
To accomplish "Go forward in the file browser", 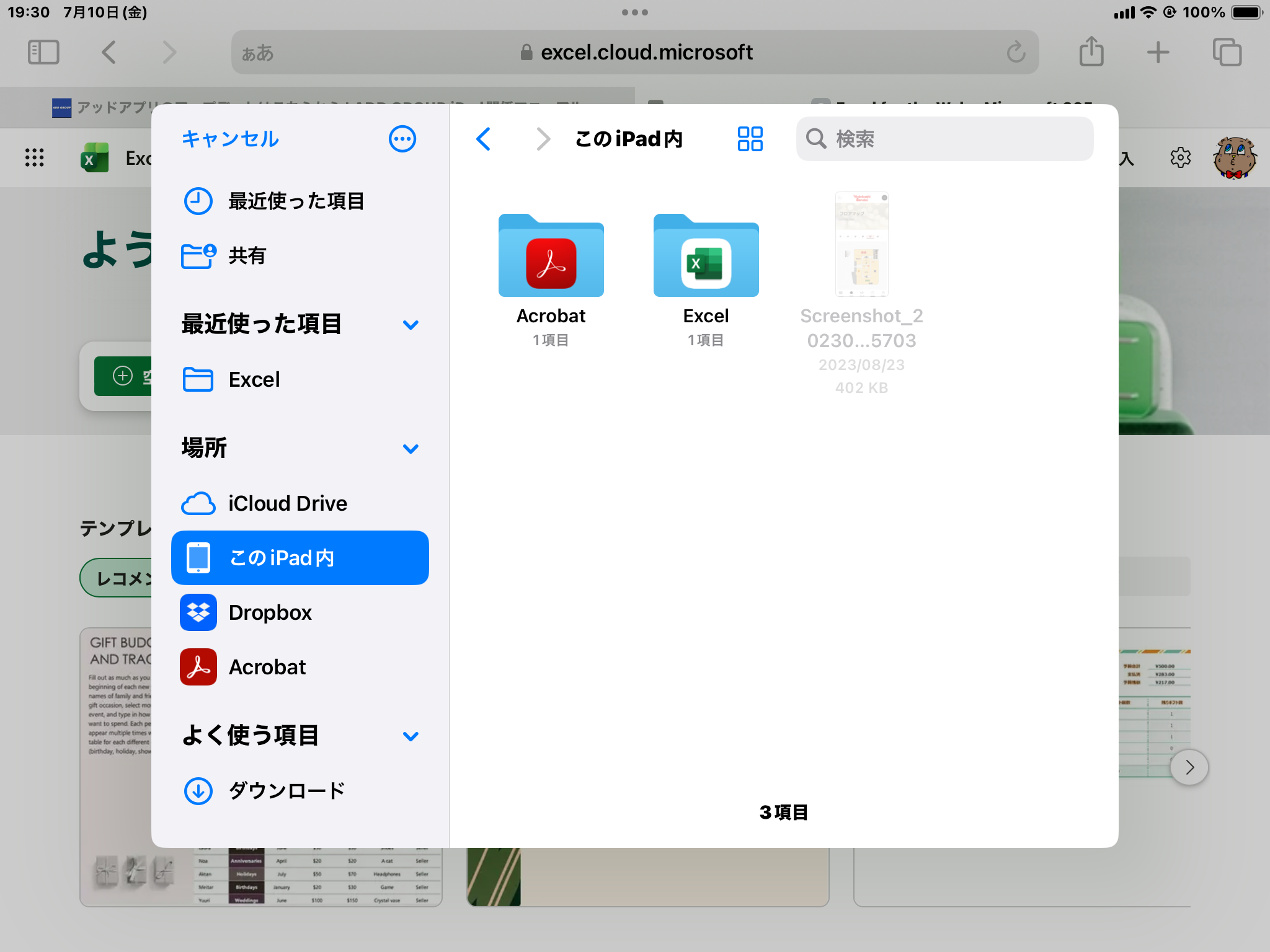I will click(x=543, y=139).
